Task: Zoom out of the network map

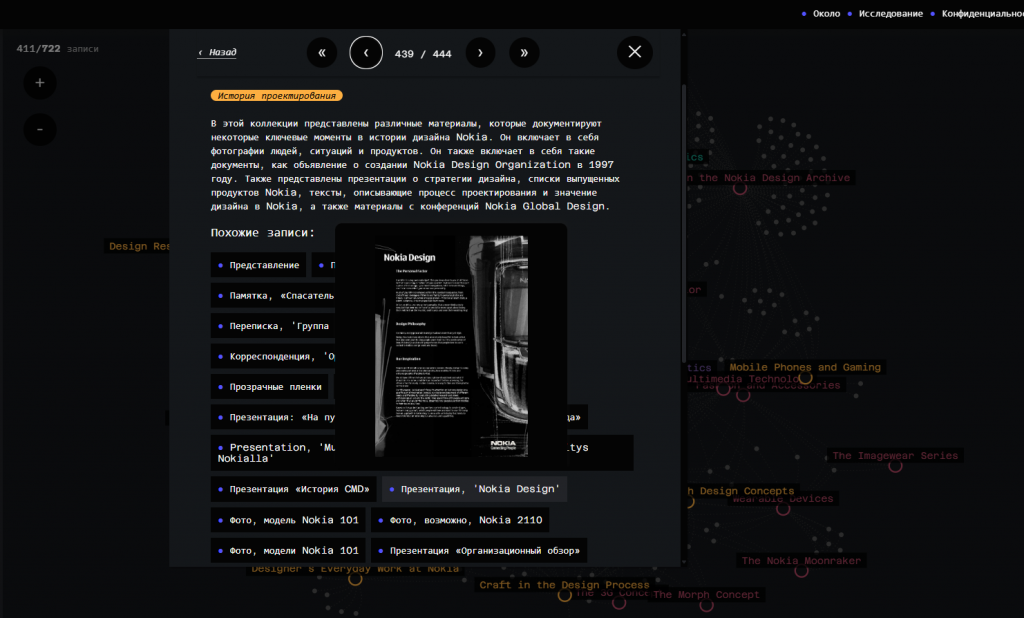Action: (40, 129)
